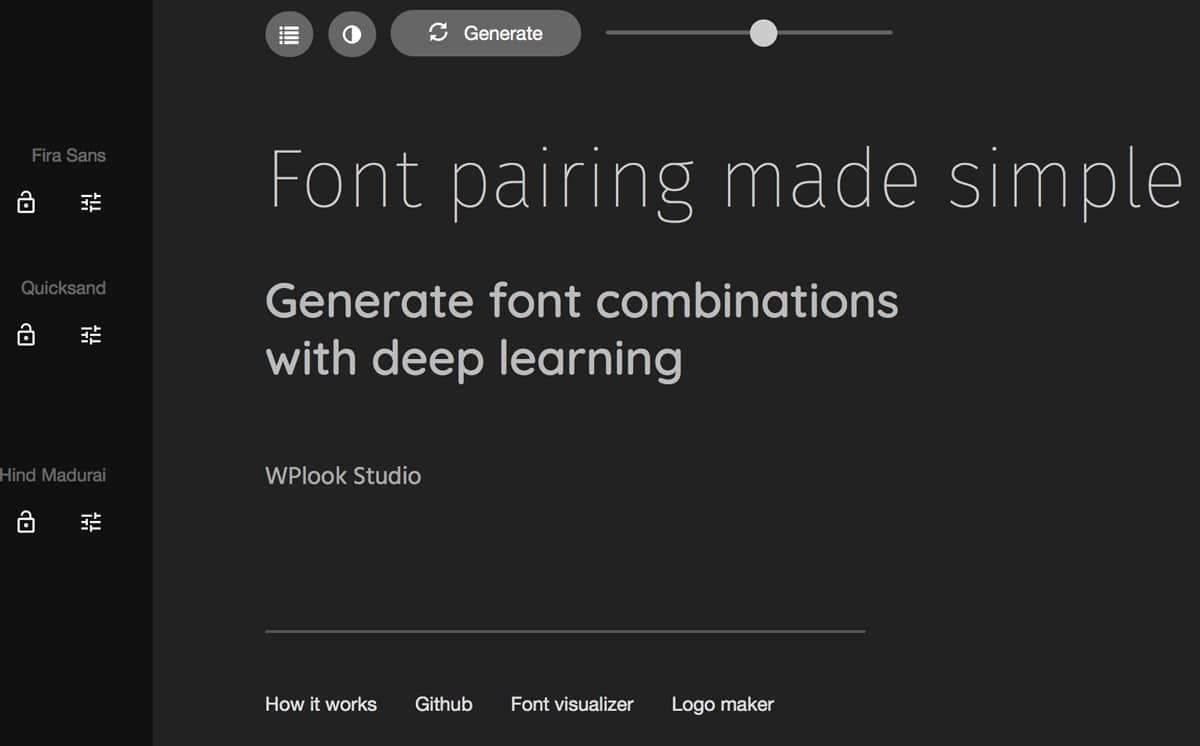Edit the 'WPlook Studio' body text
The width and height of the screenshot is (1200, 746).
coord(343,476)
